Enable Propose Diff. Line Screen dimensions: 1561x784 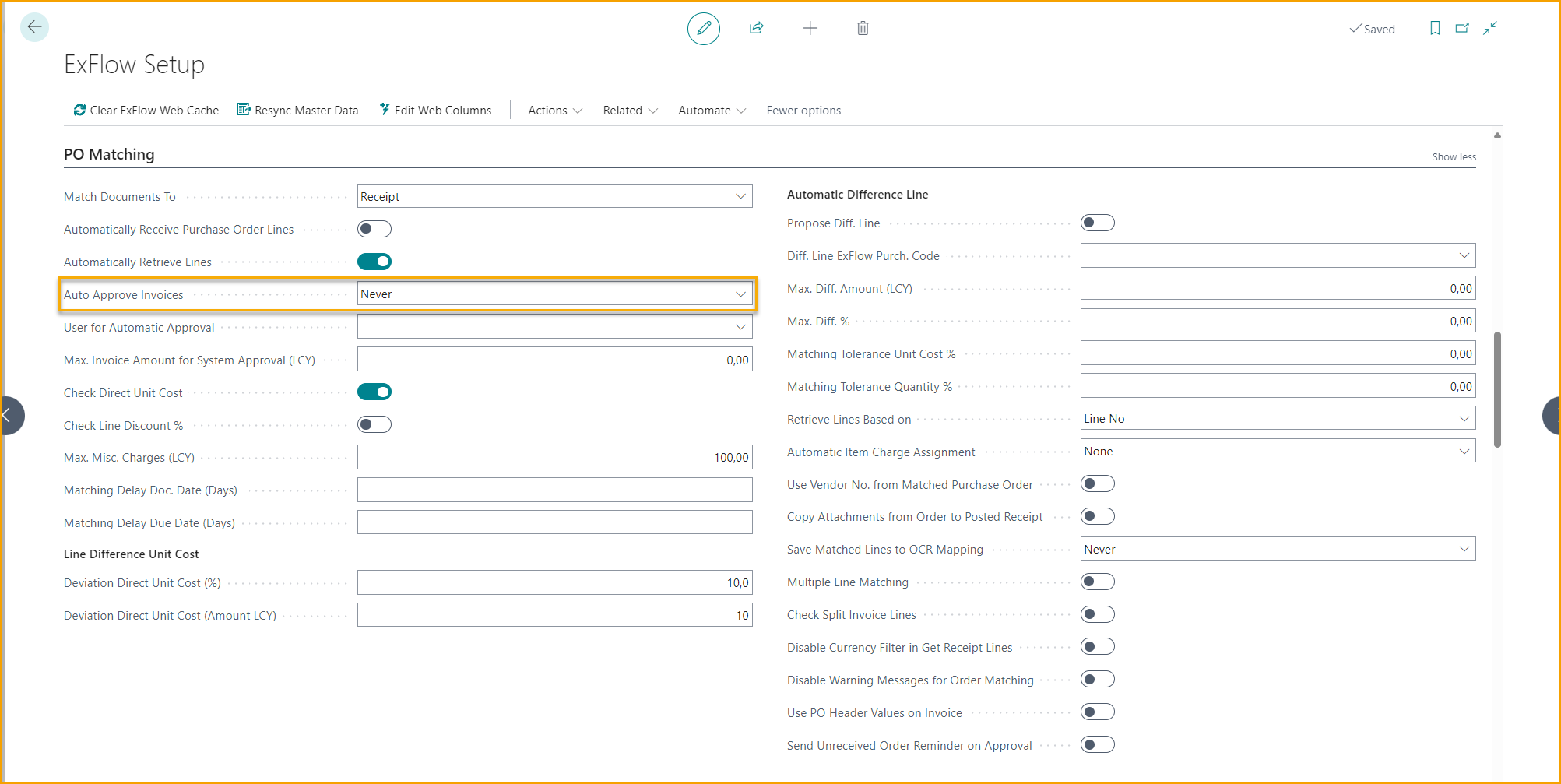pos(1098,223)
